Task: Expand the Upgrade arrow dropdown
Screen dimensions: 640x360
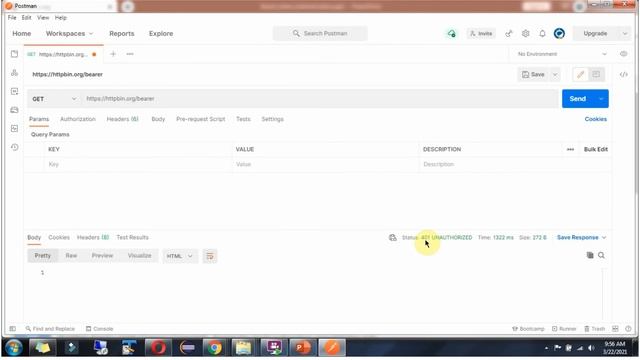Action: click(625, 33)
